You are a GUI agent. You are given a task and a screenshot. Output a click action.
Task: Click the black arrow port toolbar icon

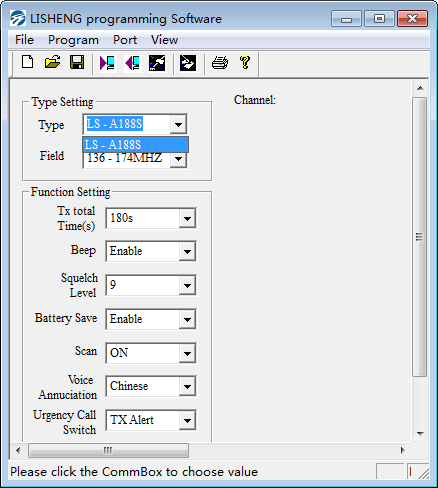(188, 63)
